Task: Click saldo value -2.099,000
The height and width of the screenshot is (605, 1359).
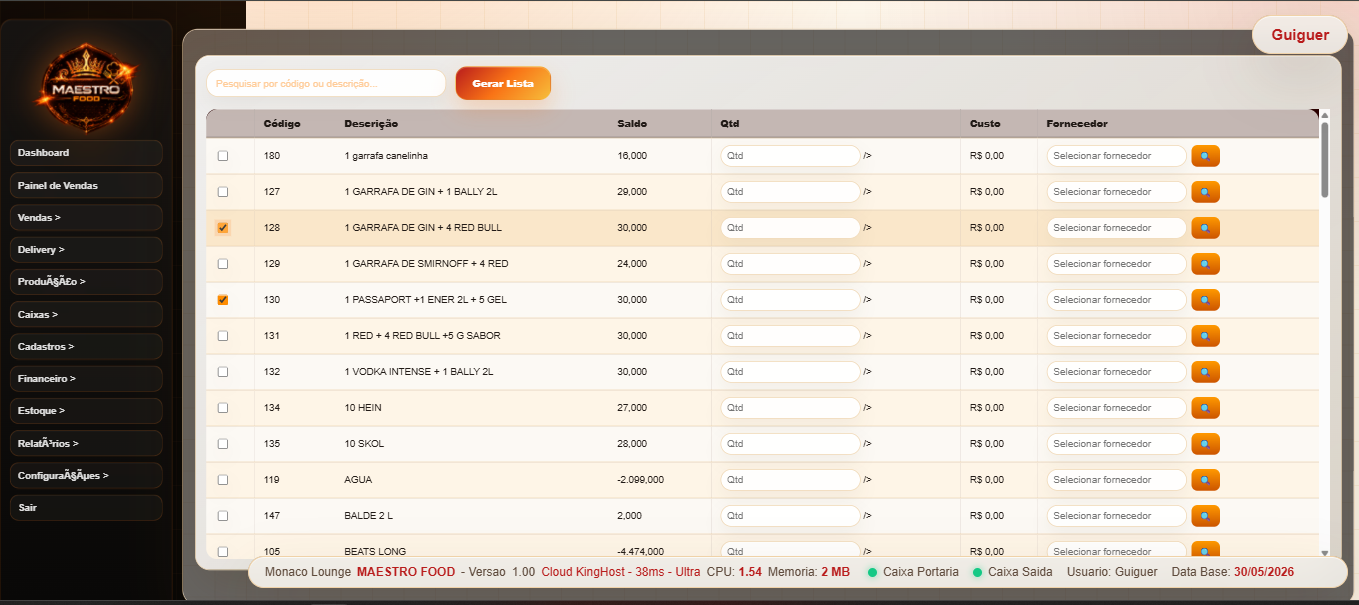Action: tap(641, 480)
